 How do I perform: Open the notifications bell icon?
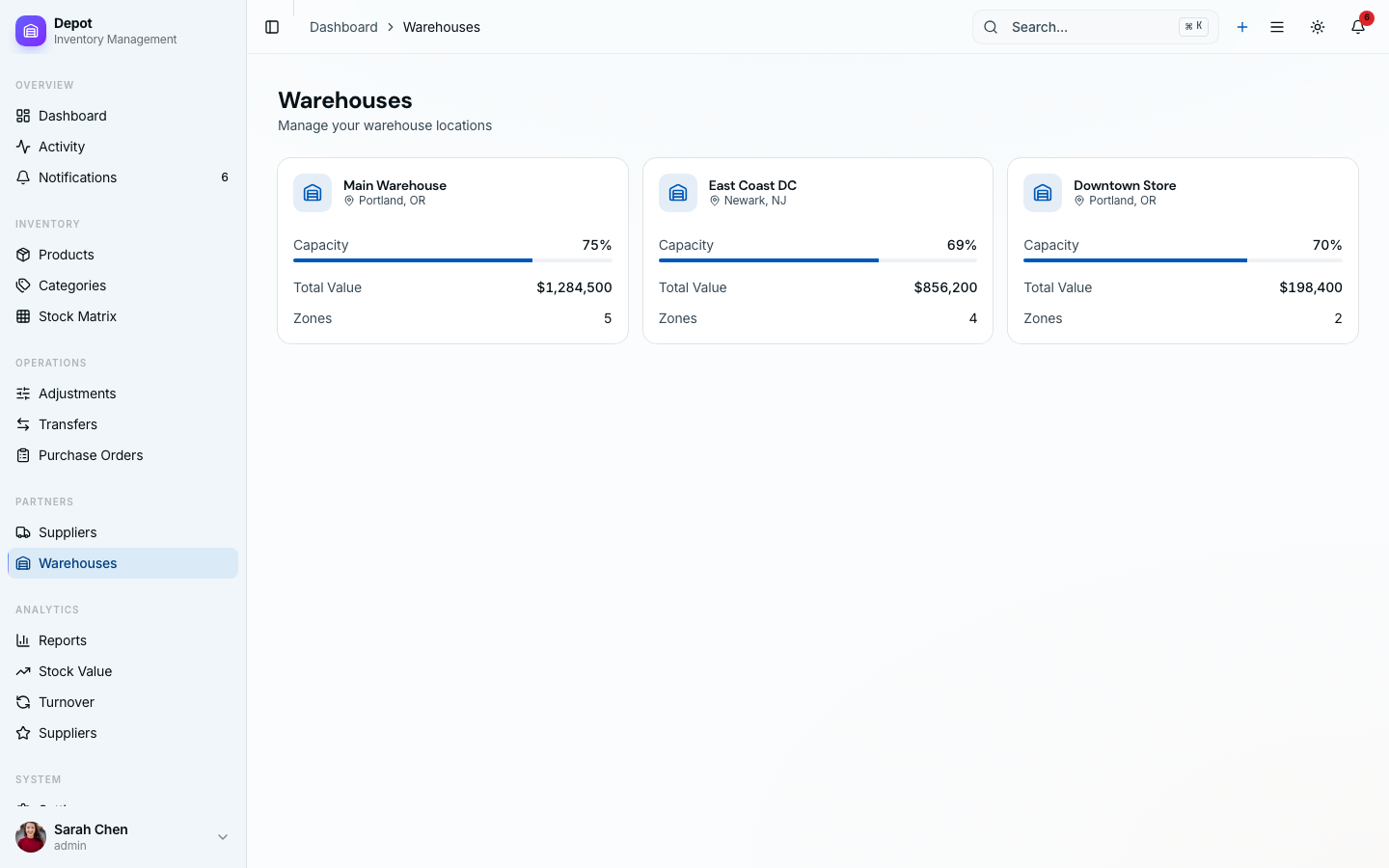1358,27
